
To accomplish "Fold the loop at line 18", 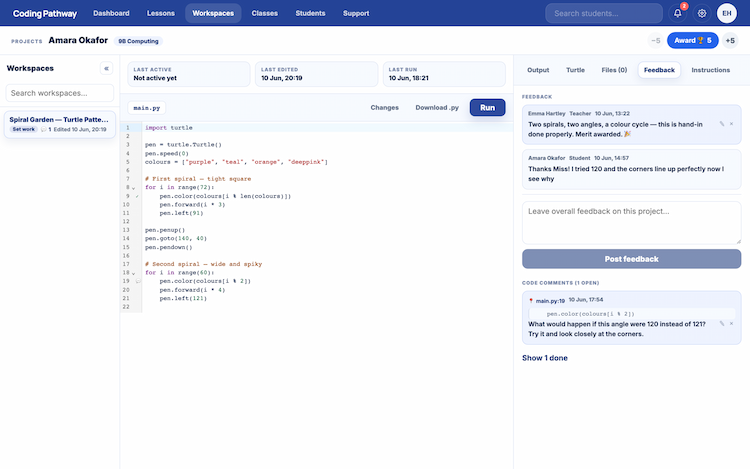I will [x=133, y=273].
